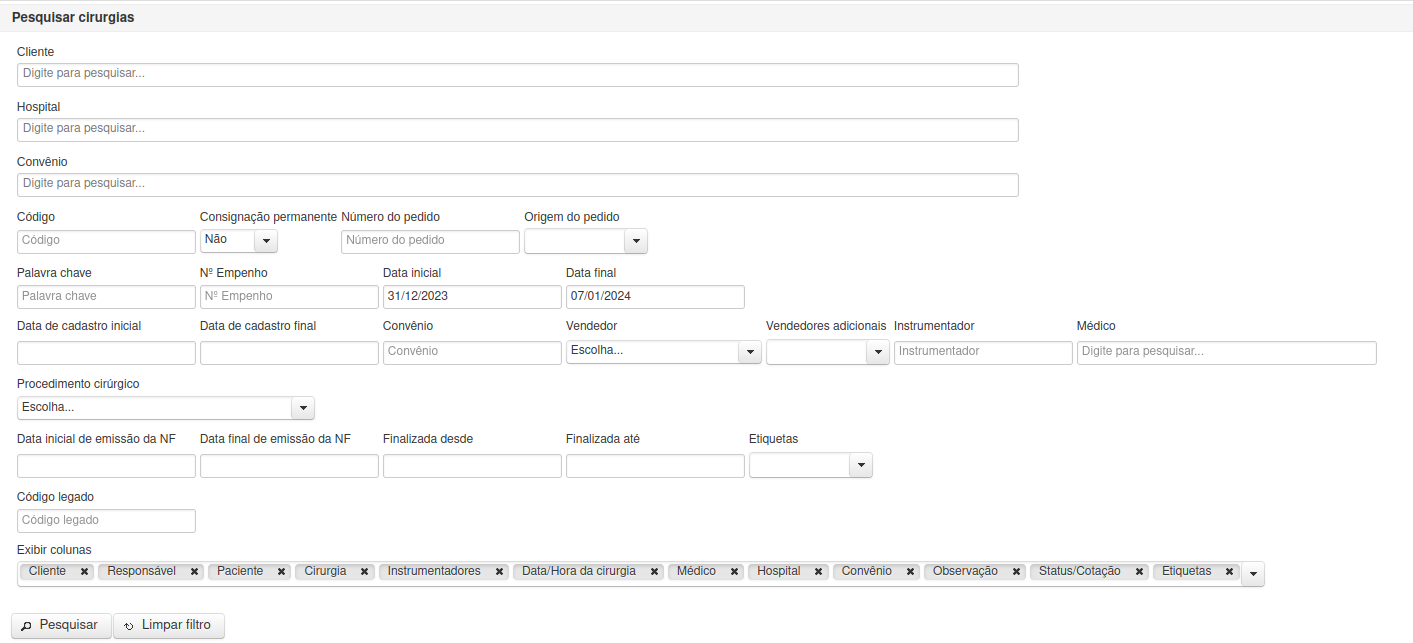Click the Pesquisar button
This screenshot has height=643, width=1413.
click(61, 625)
